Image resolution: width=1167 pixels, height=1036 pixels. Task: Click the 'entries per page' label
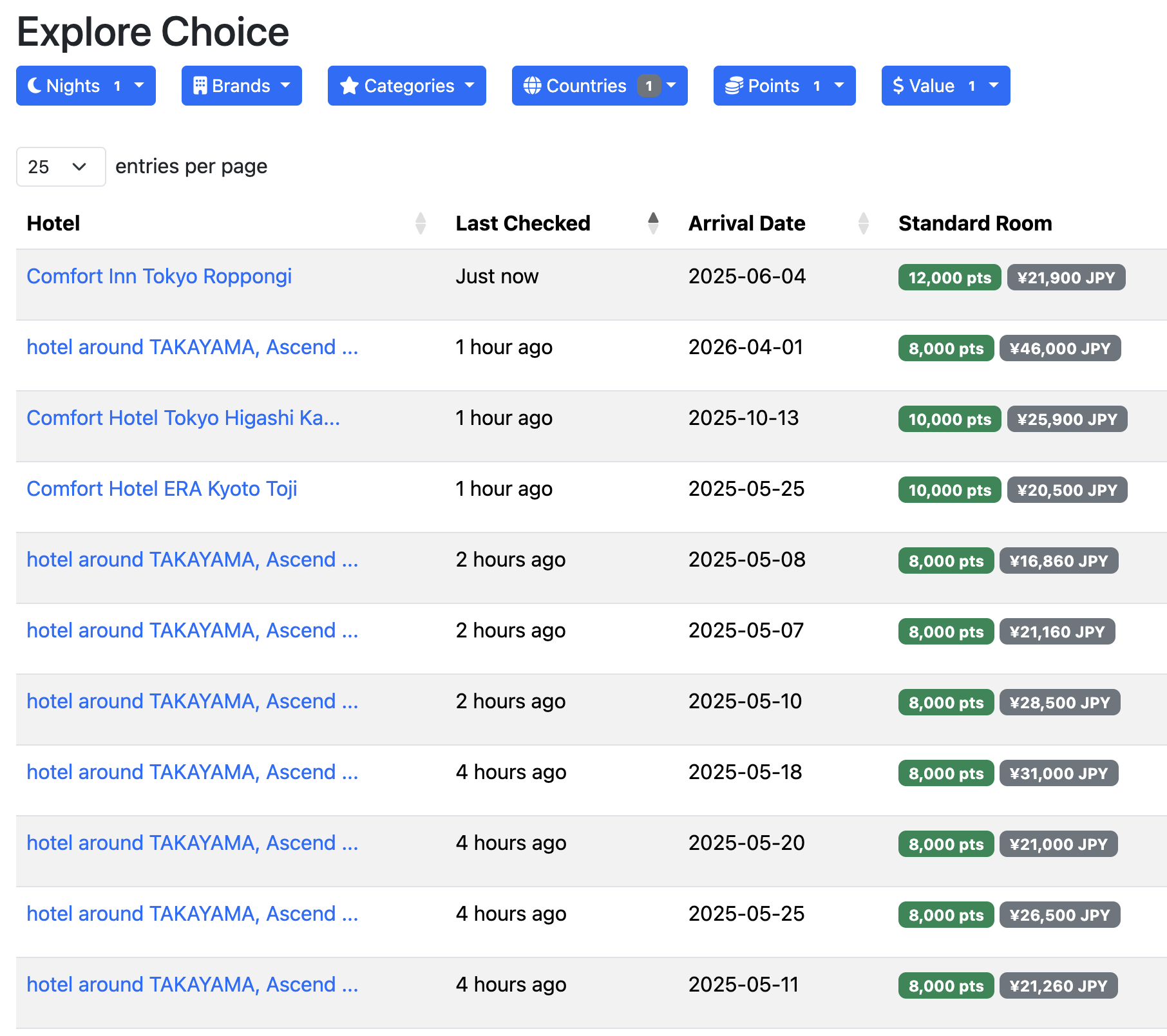(191, 167)
